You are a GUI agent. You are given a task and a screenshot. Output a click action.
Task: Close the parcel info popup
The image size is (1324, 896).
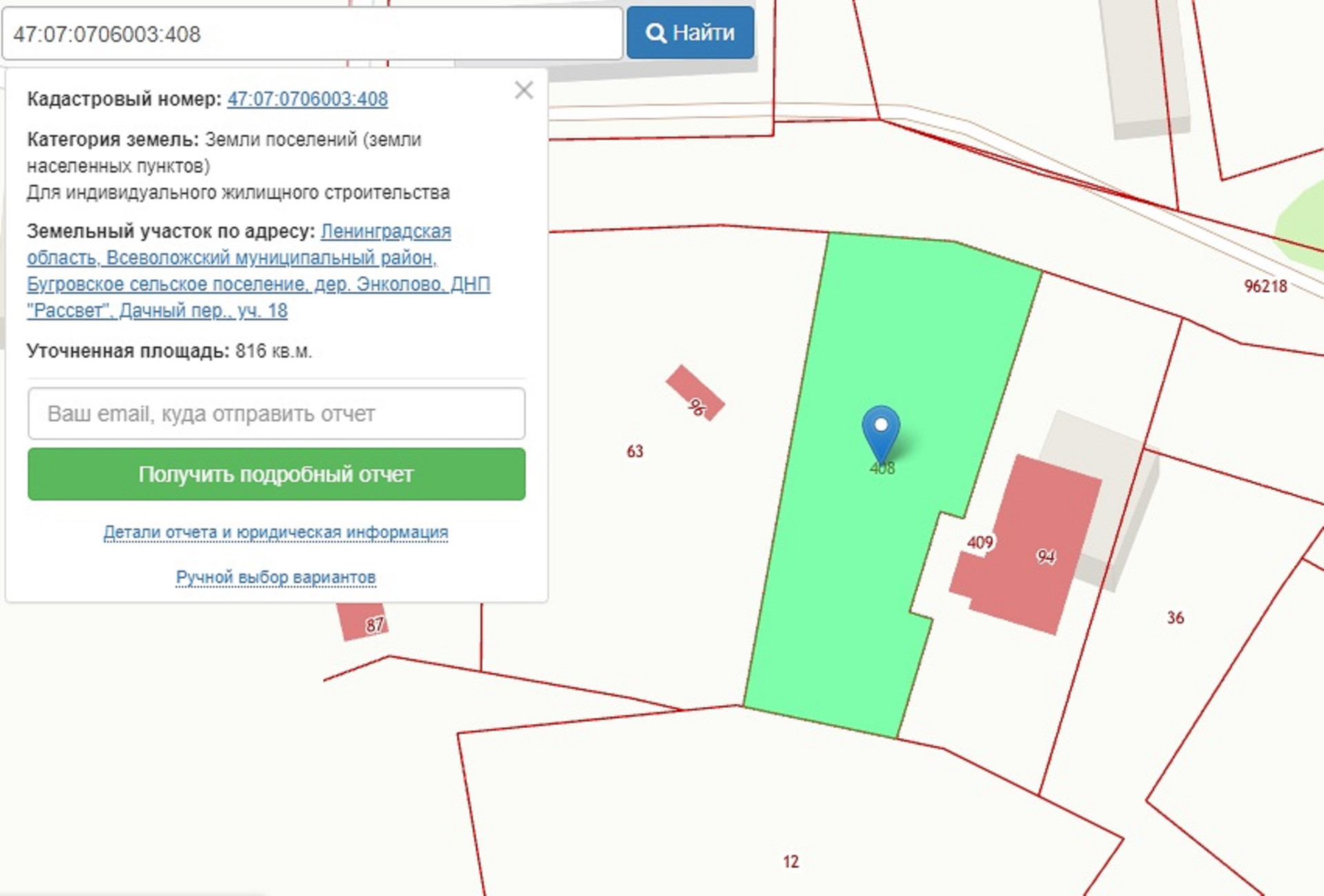coord(524,90)
